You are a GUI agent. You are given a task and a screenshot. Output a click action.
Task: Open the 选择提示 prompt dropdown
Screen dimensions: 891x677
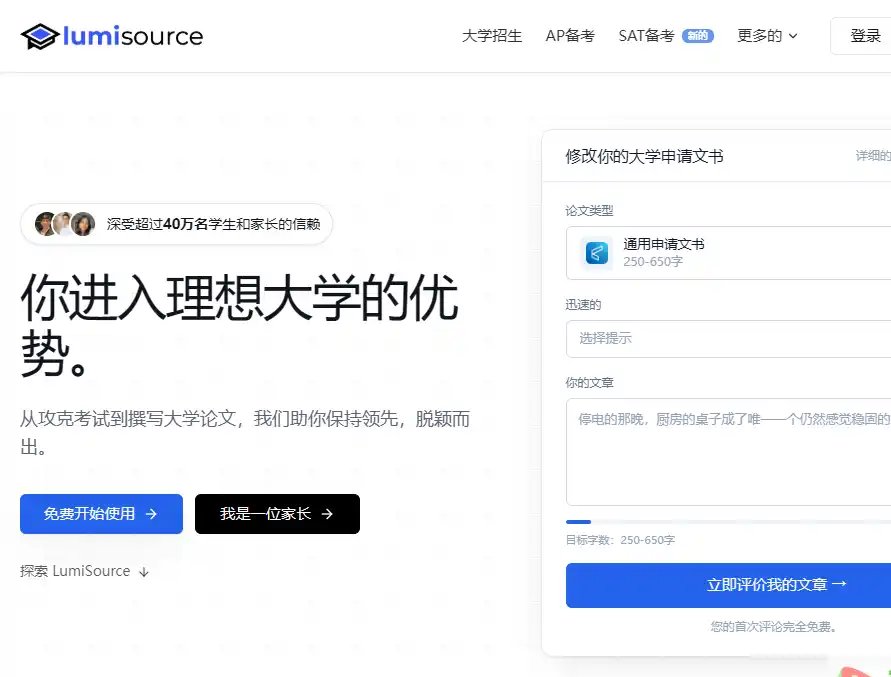pyautogui.click(x=728, y=339)
